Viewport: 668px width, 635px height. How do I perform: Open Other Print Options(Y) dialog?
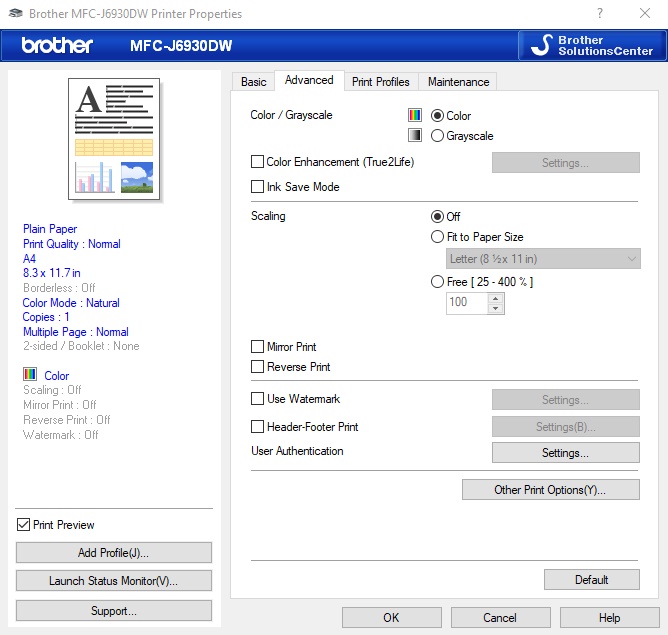click(x=550, y=489)
